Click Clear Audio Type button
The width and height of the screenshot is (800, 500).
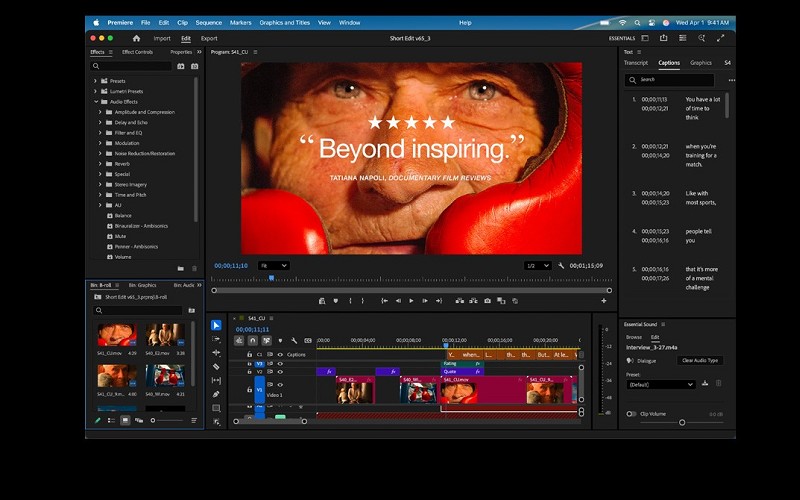point(700,360)
